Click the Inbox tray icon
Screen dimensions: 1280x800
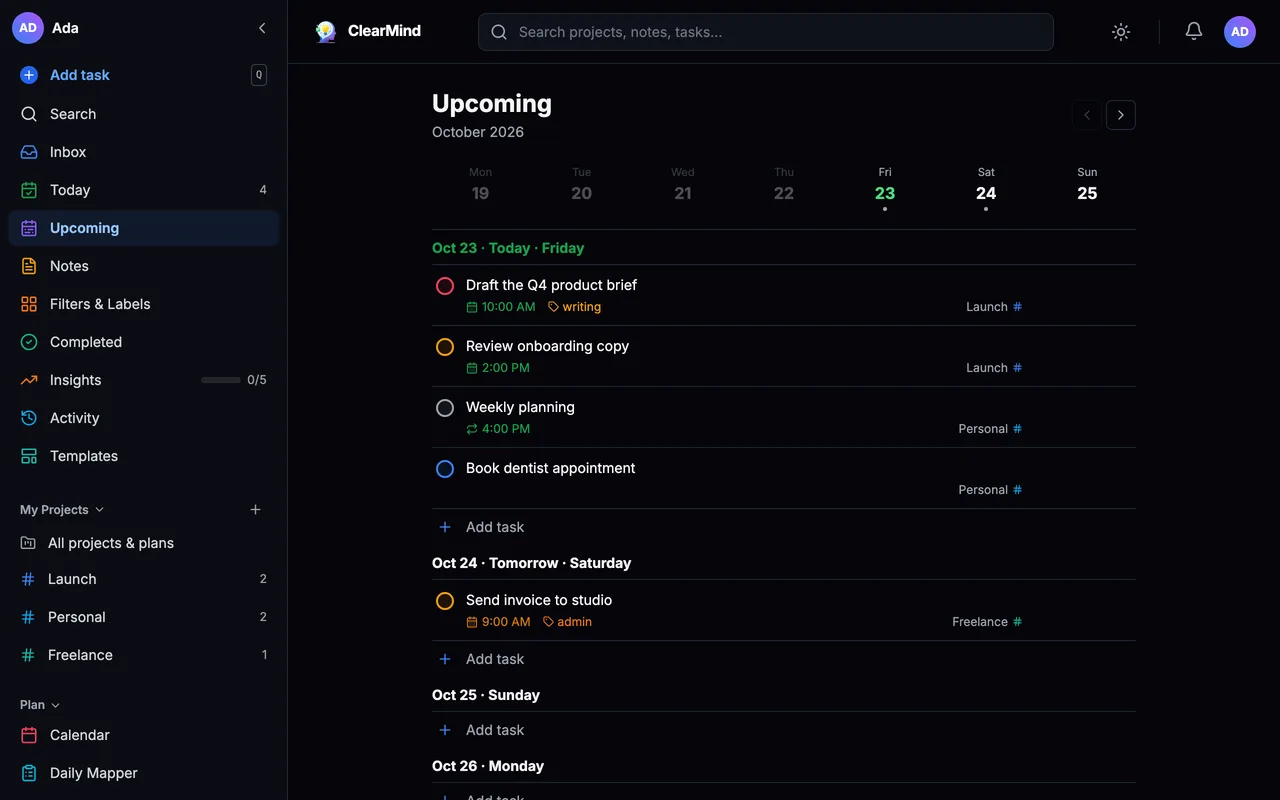tap(29, 152)
